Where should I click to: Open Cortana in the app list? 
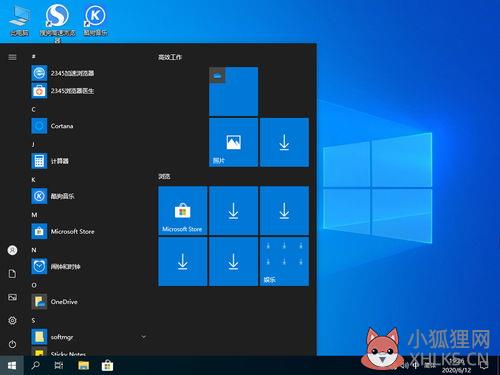tap(89, 126)
